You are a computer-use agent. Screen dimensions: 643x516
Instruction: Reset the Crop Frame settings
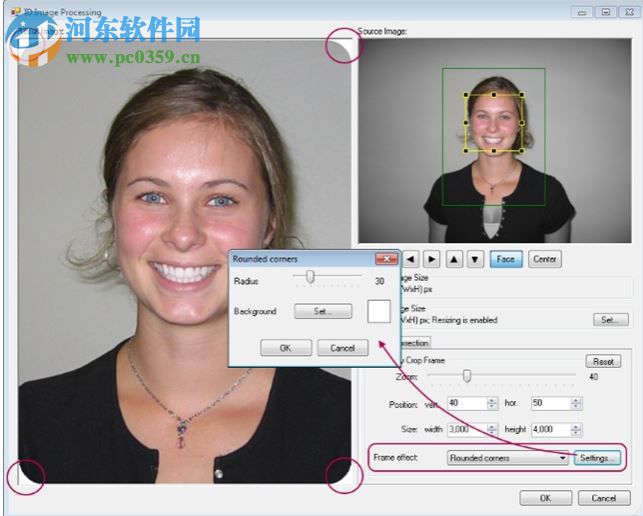click(603, 361)
